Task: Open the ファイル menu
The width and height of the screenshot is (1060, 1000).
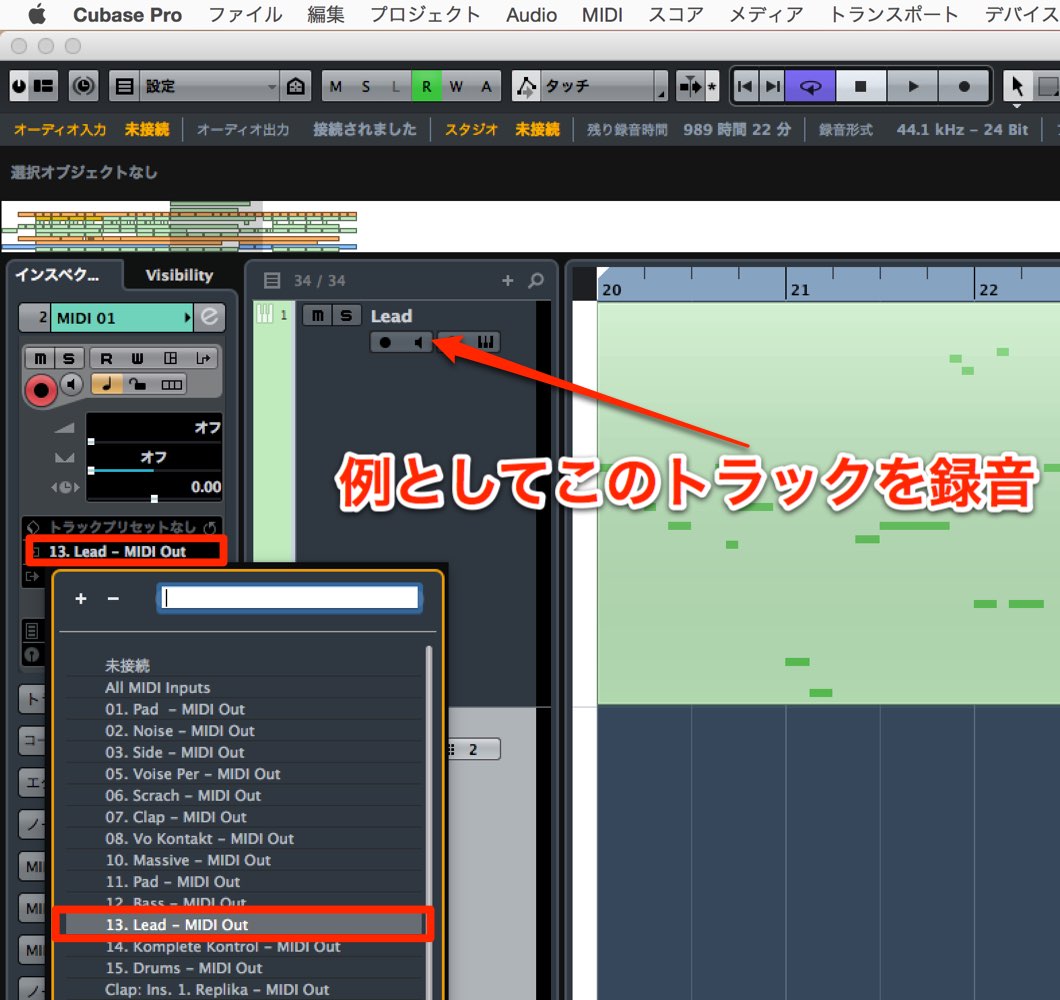Action: point(245,15)
